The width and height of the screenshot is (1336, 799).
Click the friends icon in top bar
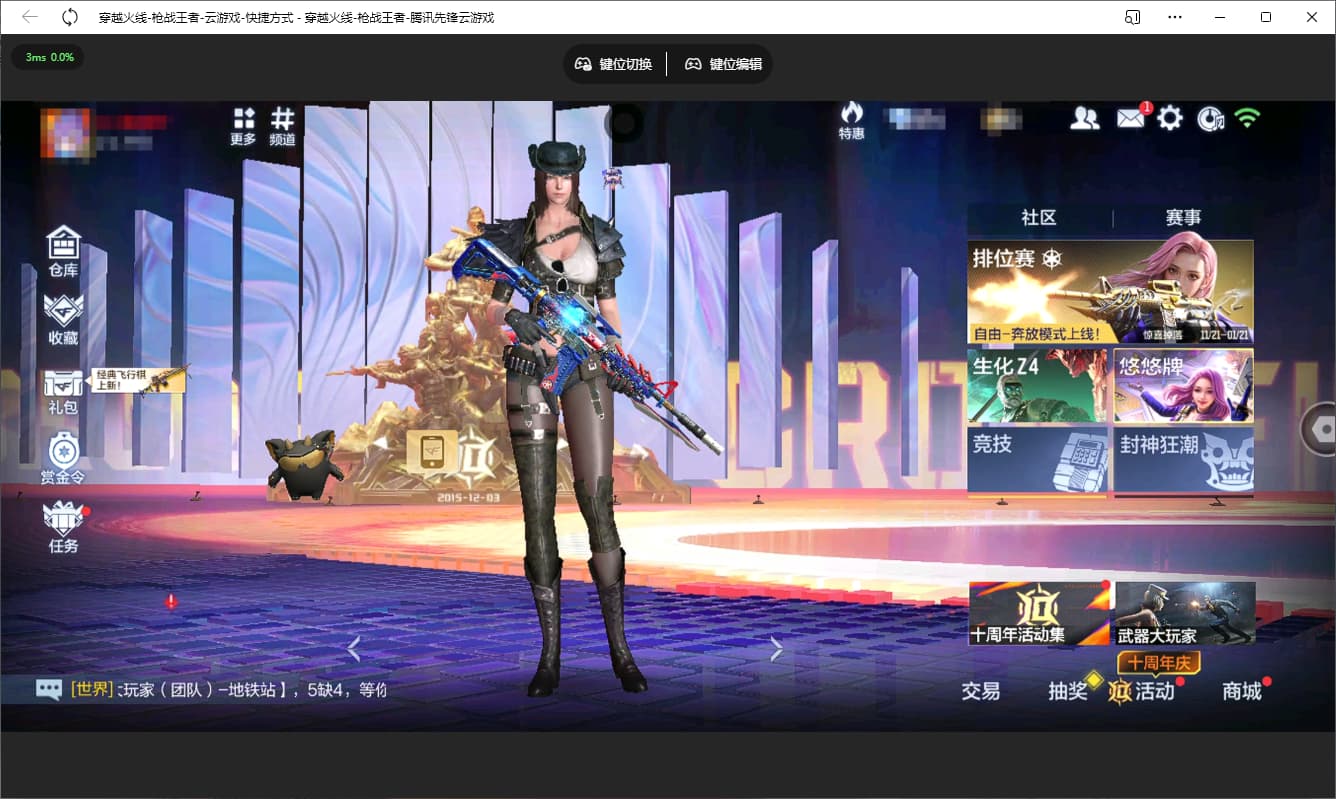(x=1085, y=119)
